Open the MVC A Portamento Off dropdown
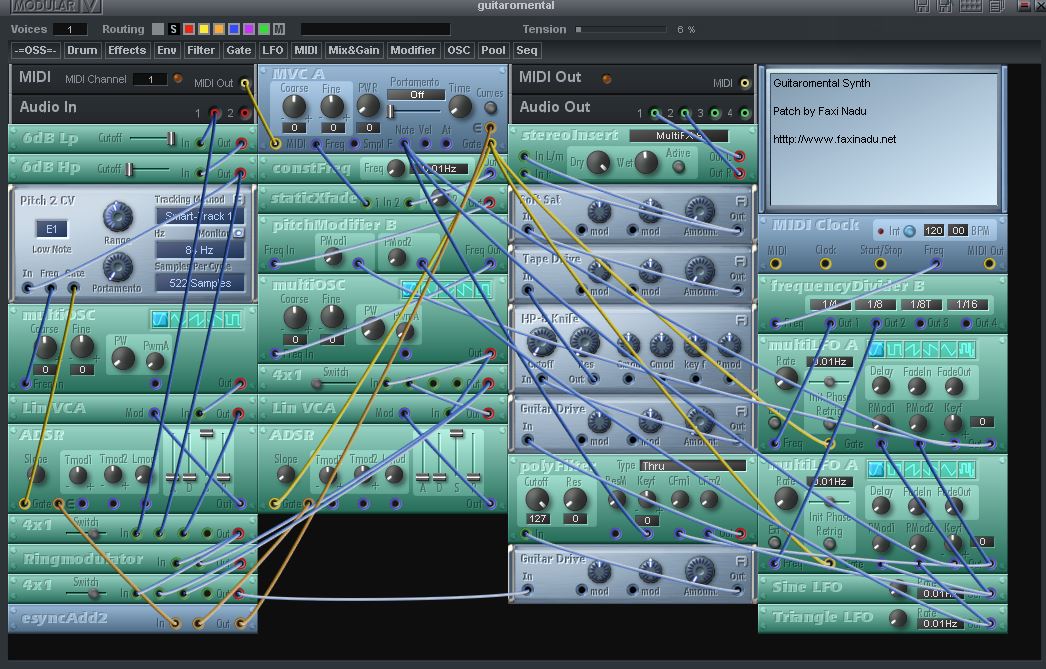 (x=416, y=95)
